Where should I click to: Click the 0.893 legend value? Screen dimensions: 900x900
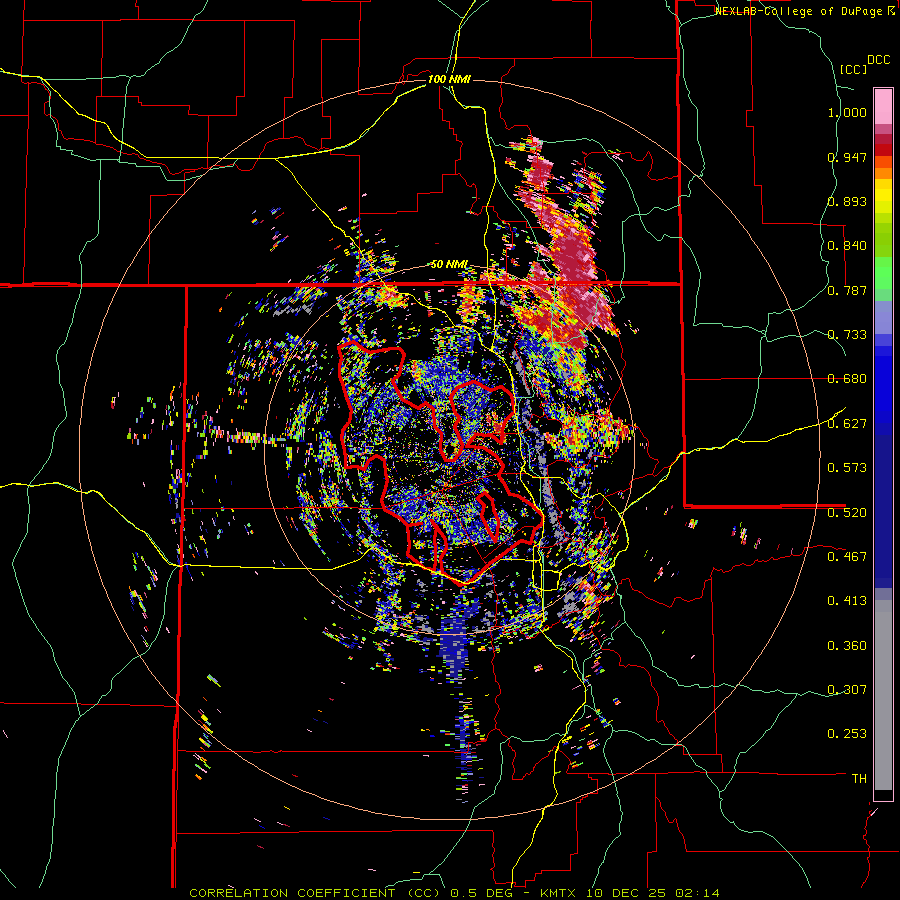(847, 201)
